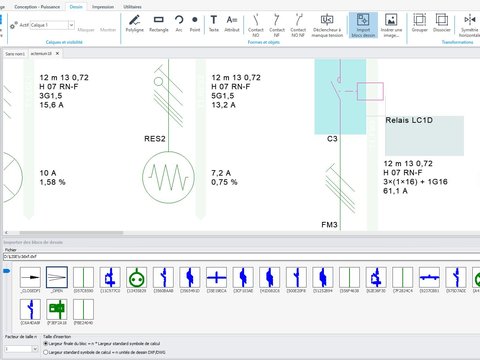Screen dimensions: 480x360
Task: Expand the Facteur de taille dropdown
Action: (35, 349)
